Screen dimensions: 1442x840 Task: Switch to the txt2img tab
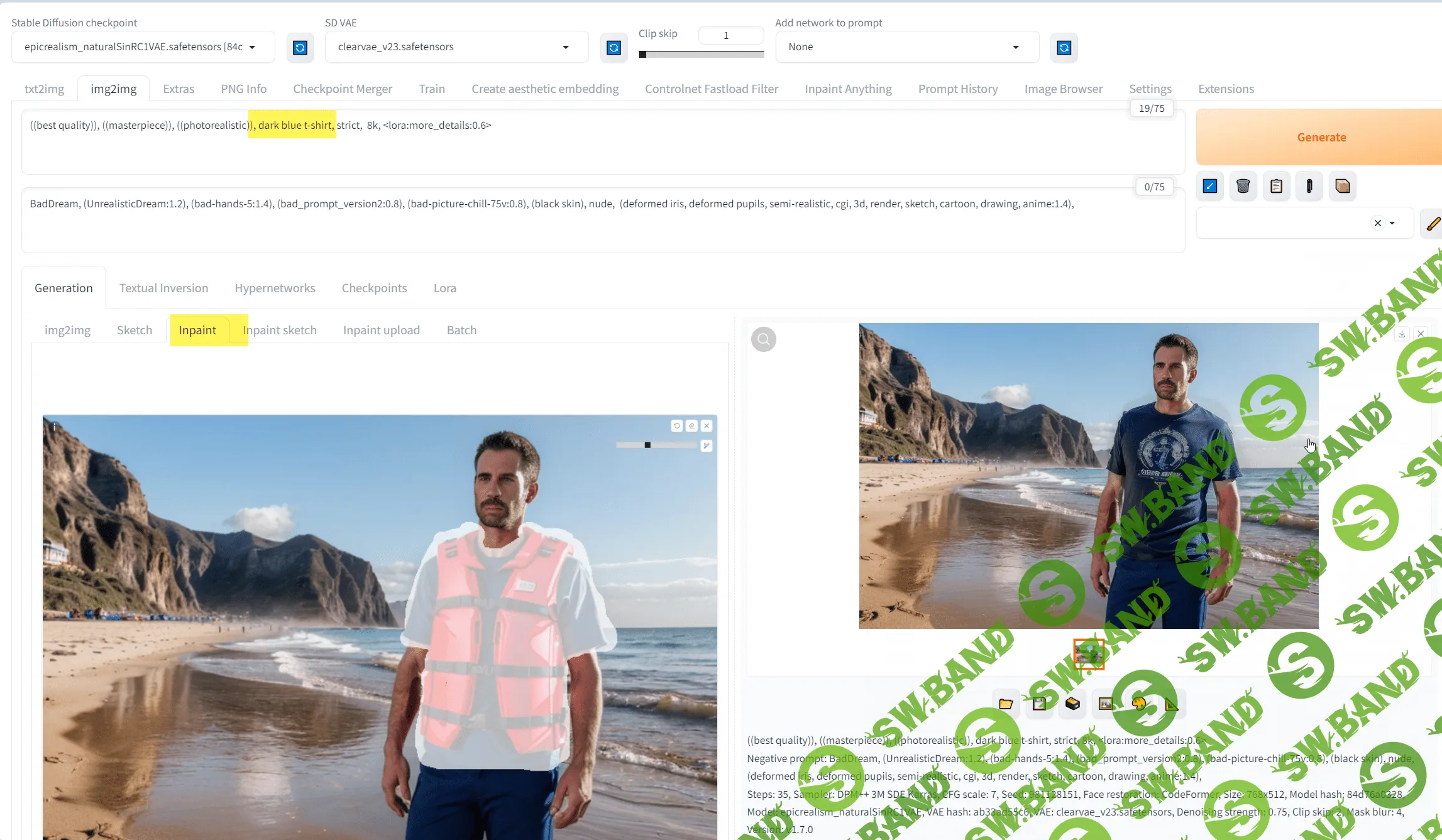pos(44,89)
